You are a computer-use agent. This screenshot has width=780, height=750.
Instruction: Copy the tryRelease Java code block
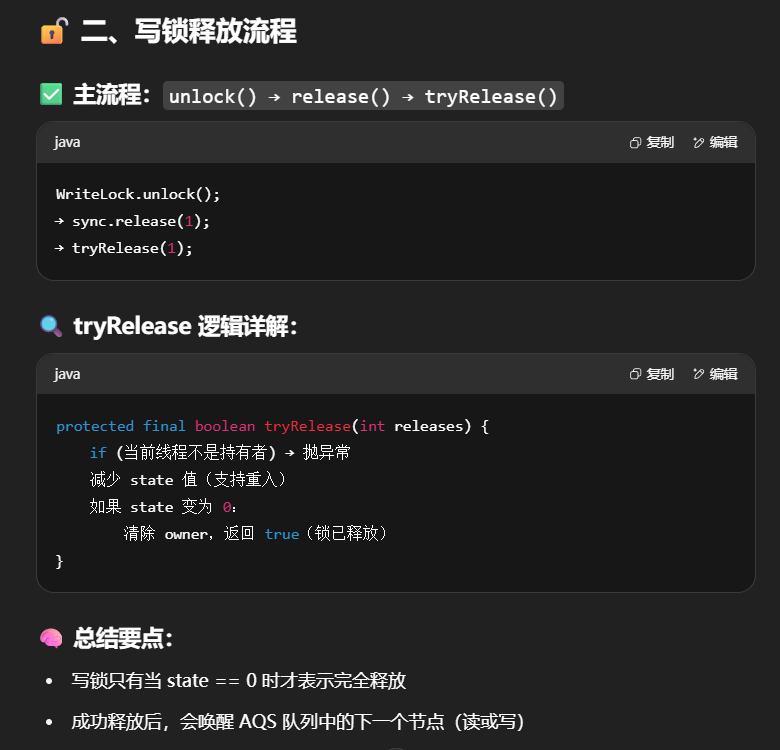pos(652,374)
